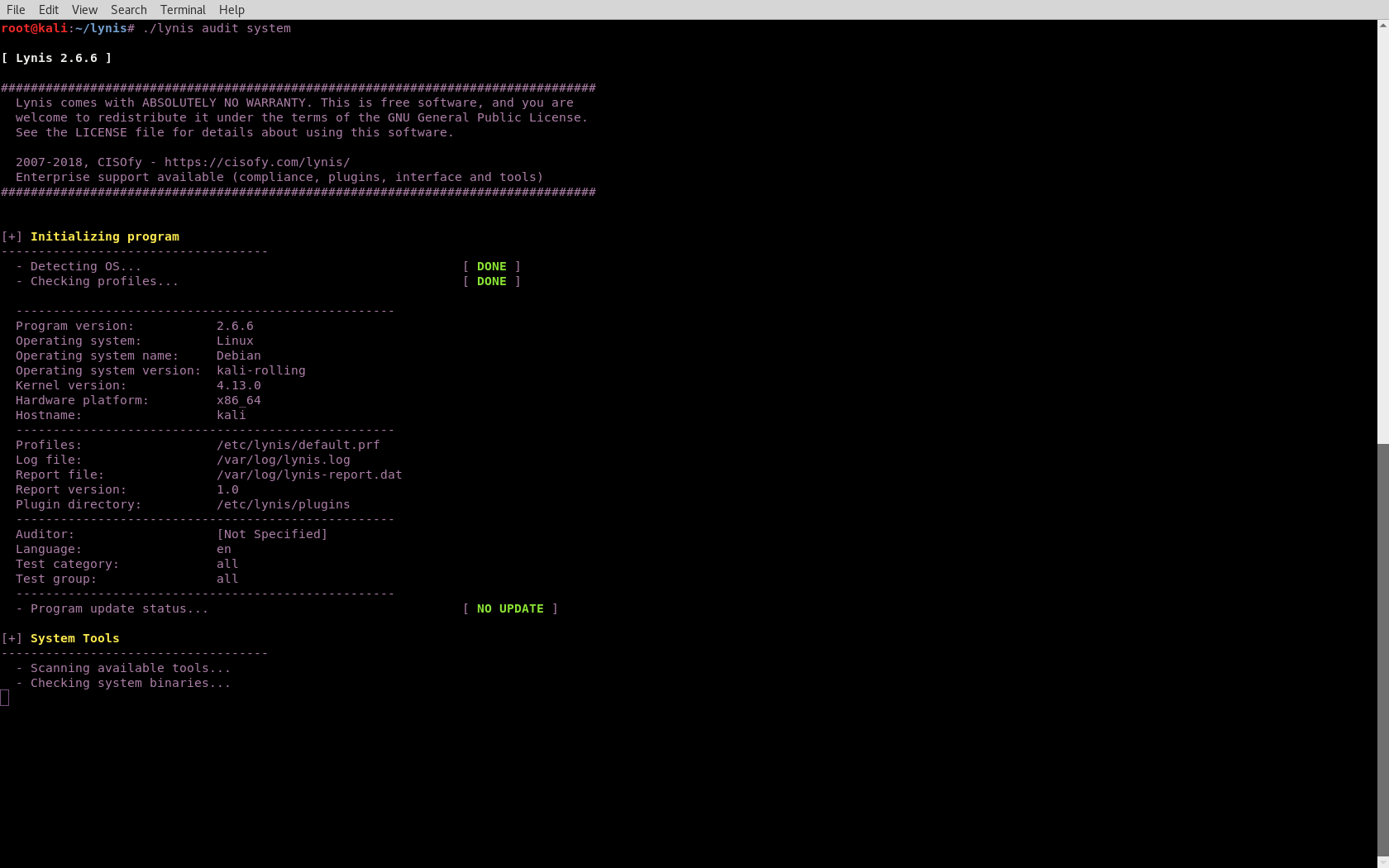Image resolution: width=1389 pixels, height=868 pixels.
Task: Click the "all" value beside Test category
Action: click(x=227, y=564)
